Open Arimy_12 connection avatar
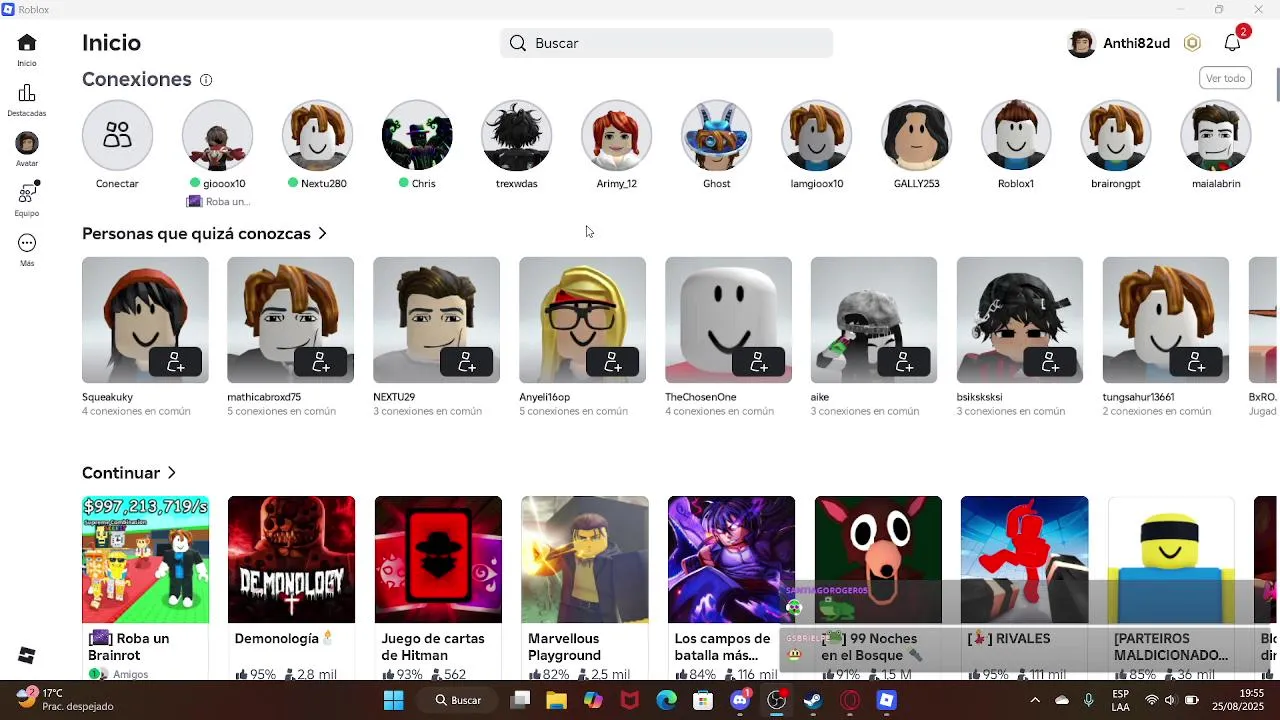The width and height of the screenshot is (1280, 720). click(x=617, y=135)
